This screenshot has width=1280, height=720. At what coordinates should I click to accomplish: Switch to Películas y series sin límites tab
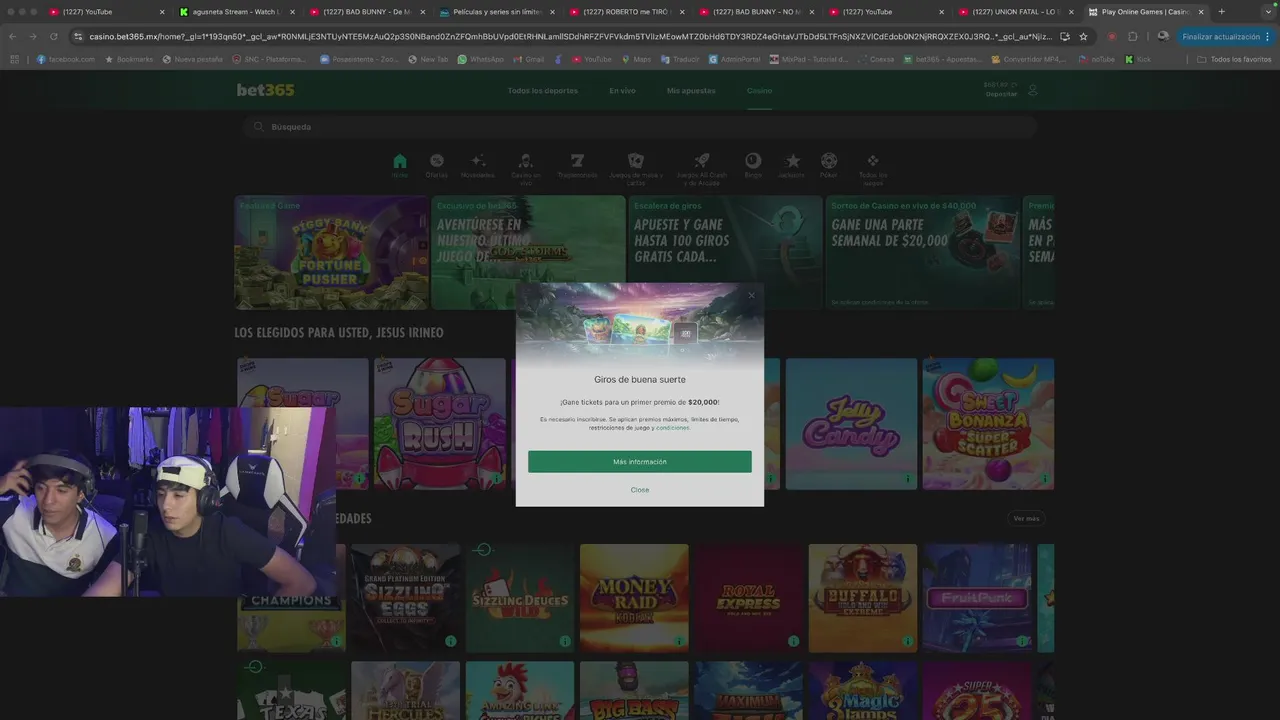coord(496,12)
